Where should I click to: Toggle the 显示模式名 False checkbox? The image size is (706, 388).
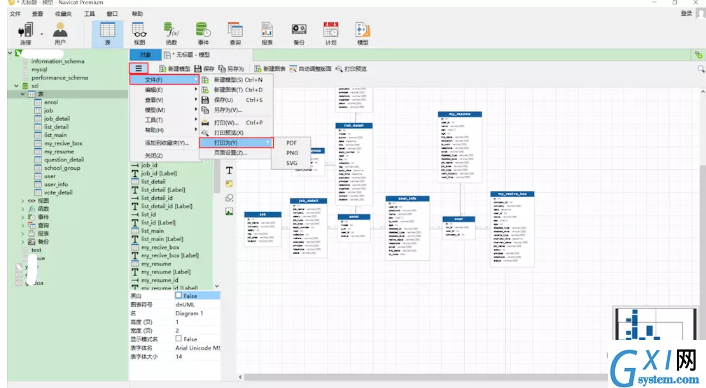pos(179,338)
